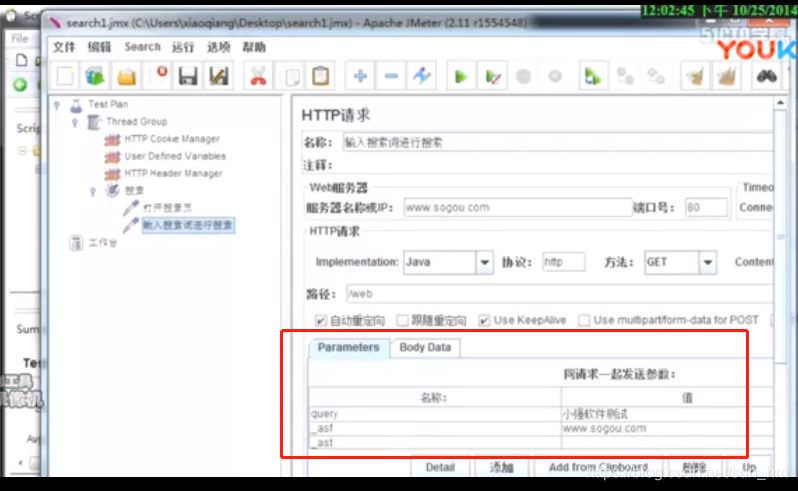Click the query parameter name cell

435,414
